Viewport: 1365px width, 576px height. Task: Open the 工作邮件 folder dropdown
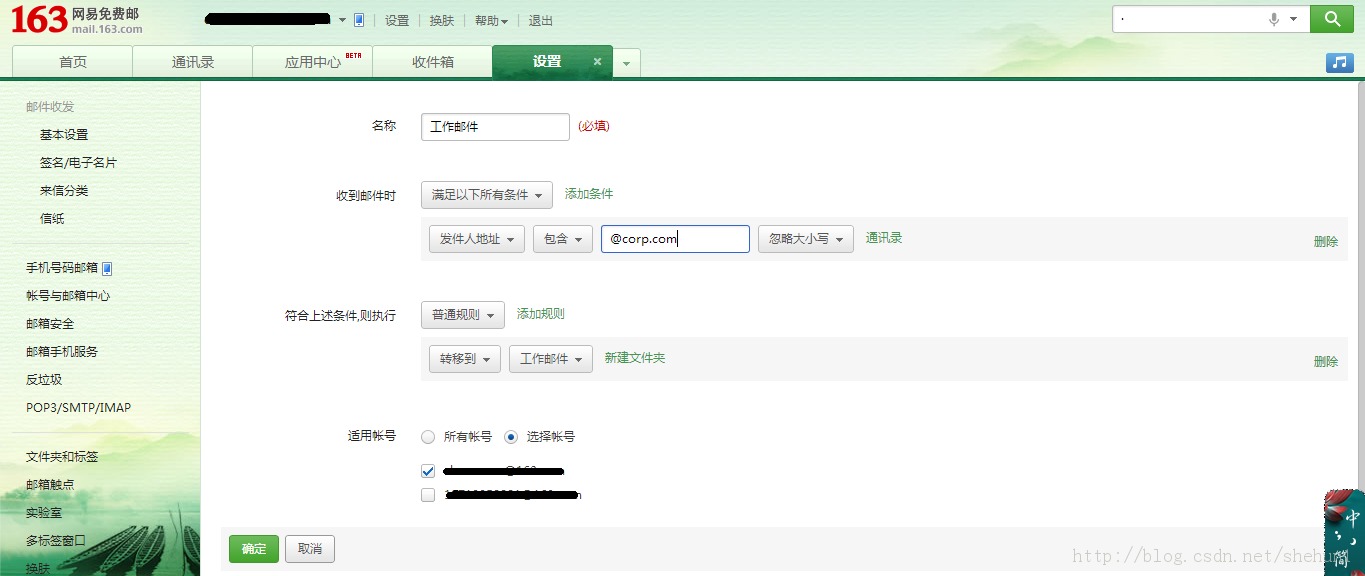(551, 359)
